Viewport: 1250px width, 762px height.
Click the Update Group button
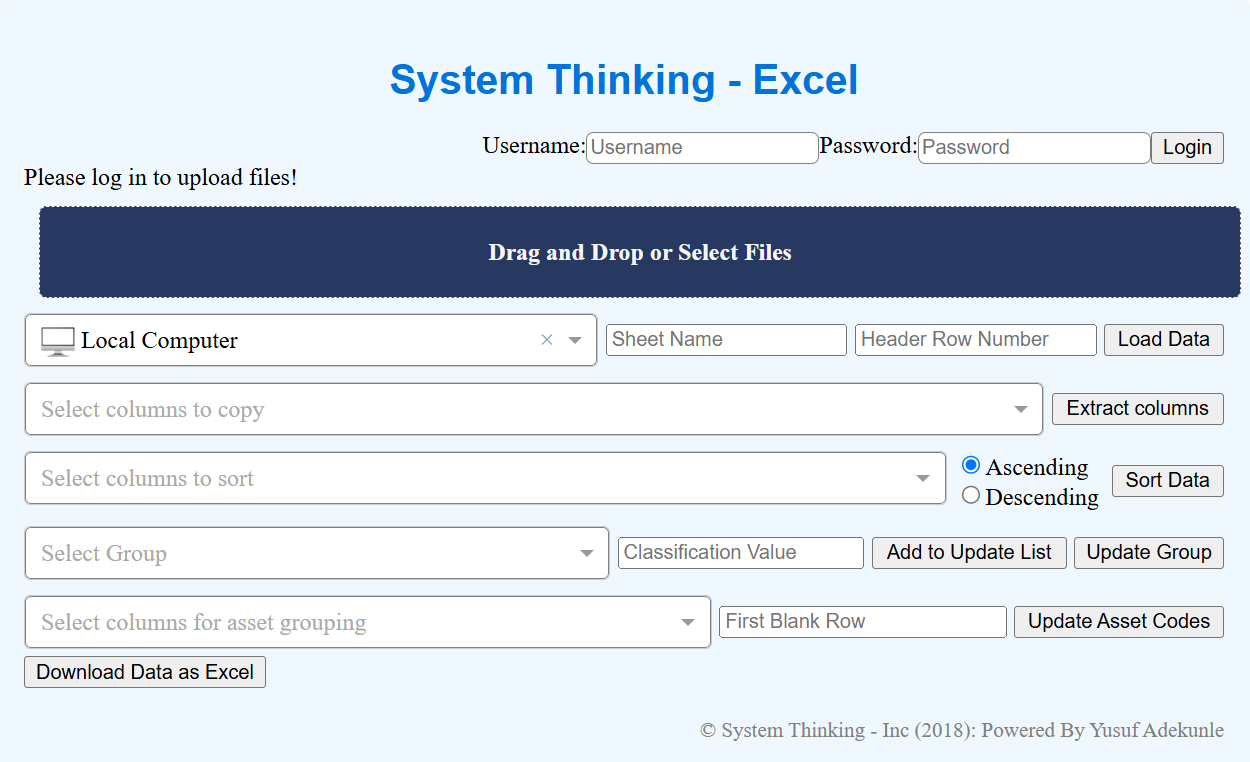(x=1149, y=552)
